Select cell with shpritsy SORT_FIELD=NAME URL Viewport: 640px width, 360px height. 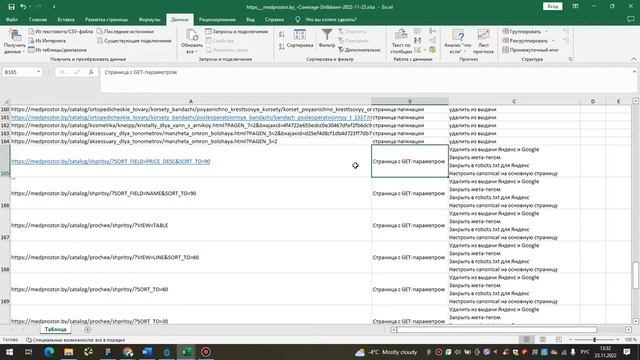click(191, 193)
